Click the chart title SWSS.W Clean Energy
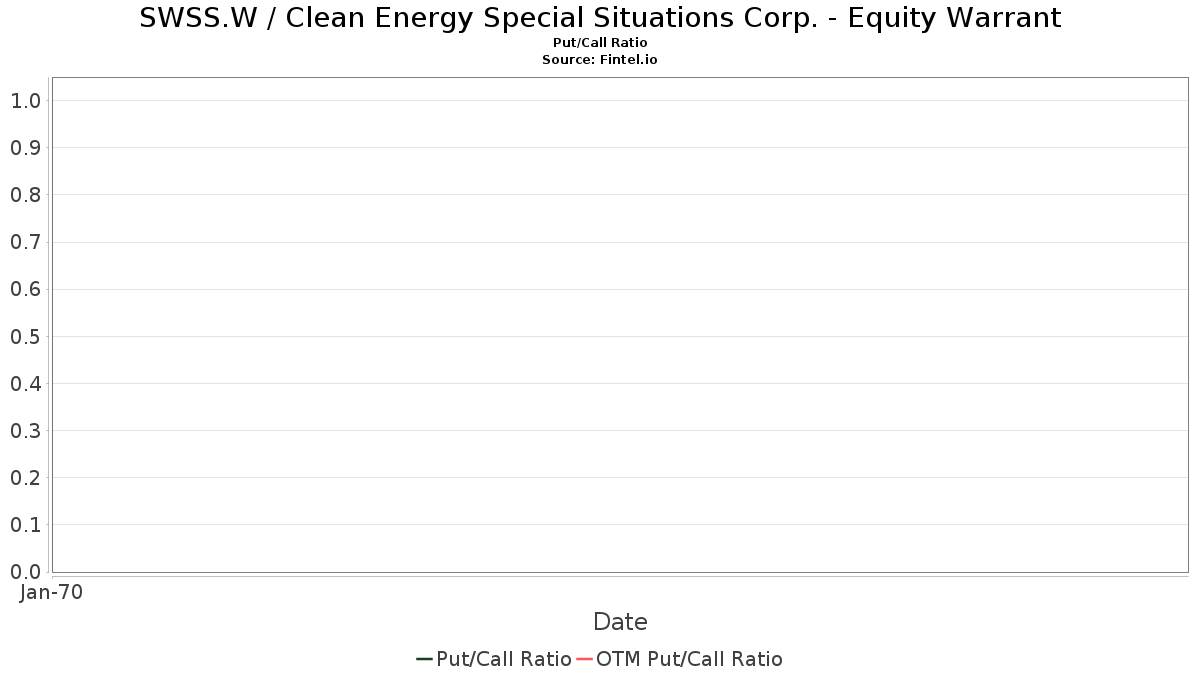Viewport: 1200px width, 675px height. tap(600, 18)
